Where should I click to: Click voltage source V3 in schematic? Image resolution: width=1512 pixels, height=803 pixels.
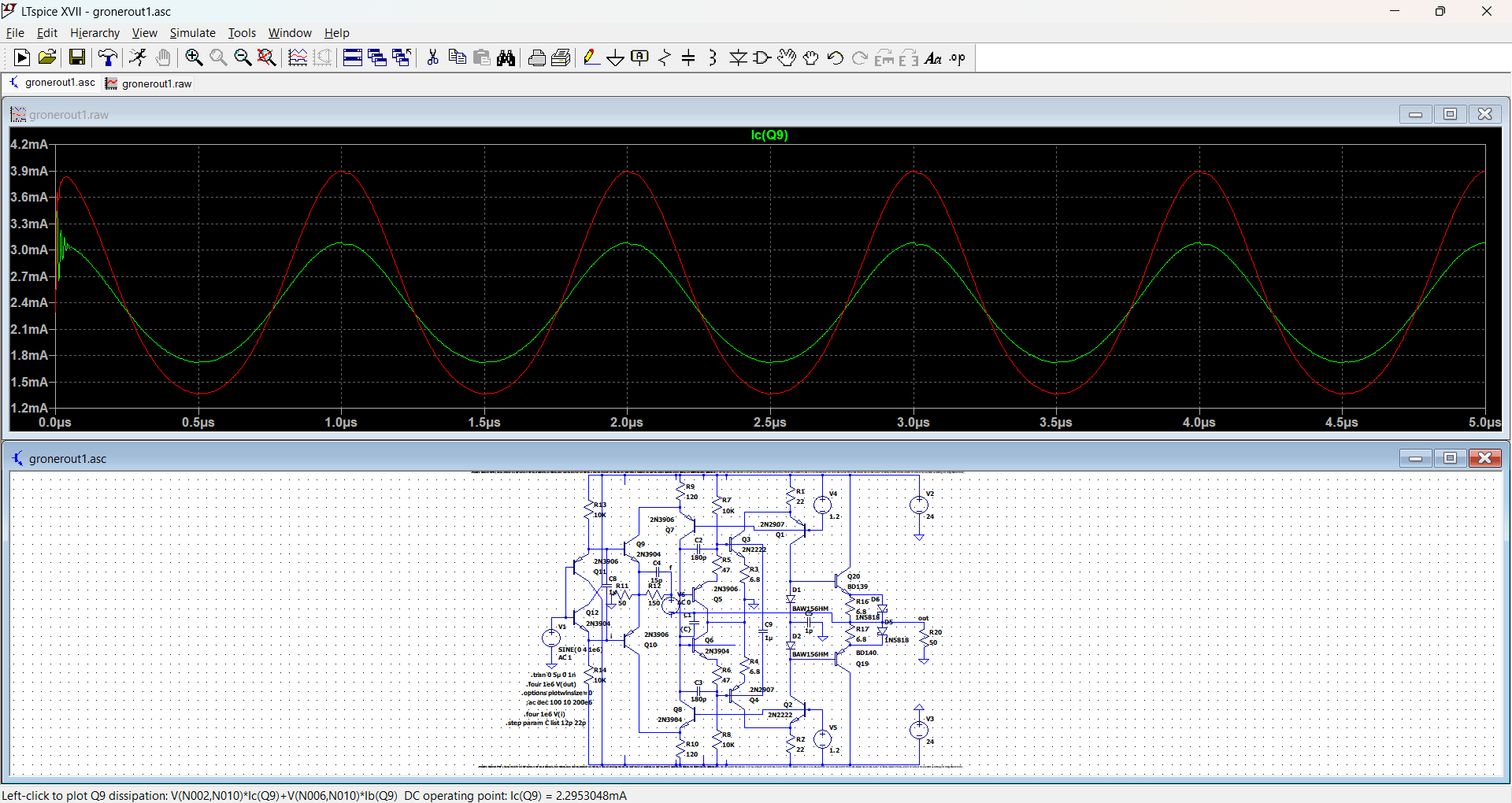coord(919,730)
